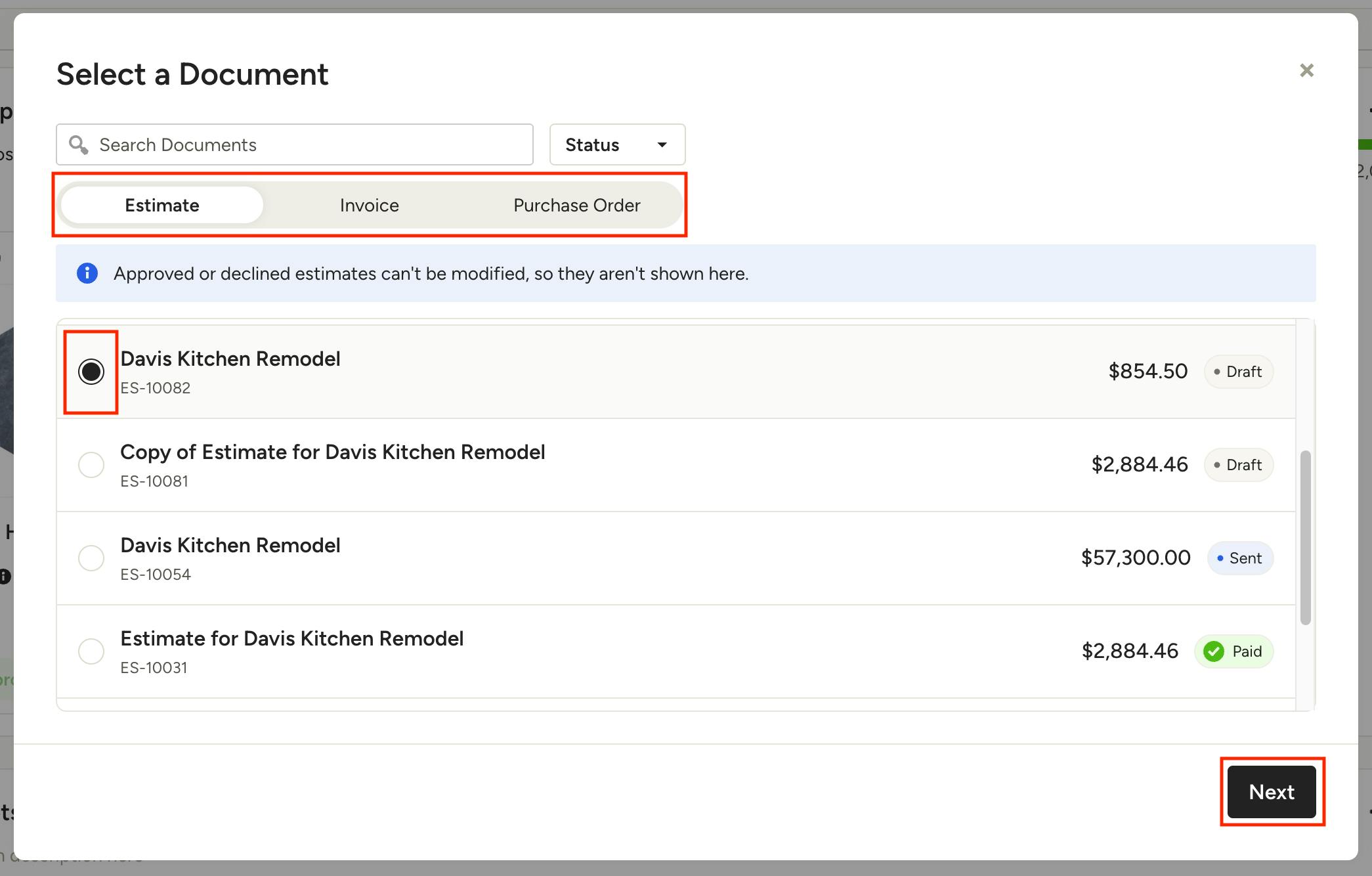The image size is (1372, 876).
Task: Click the document list scrollbar
Action: tap(1306, 537)
